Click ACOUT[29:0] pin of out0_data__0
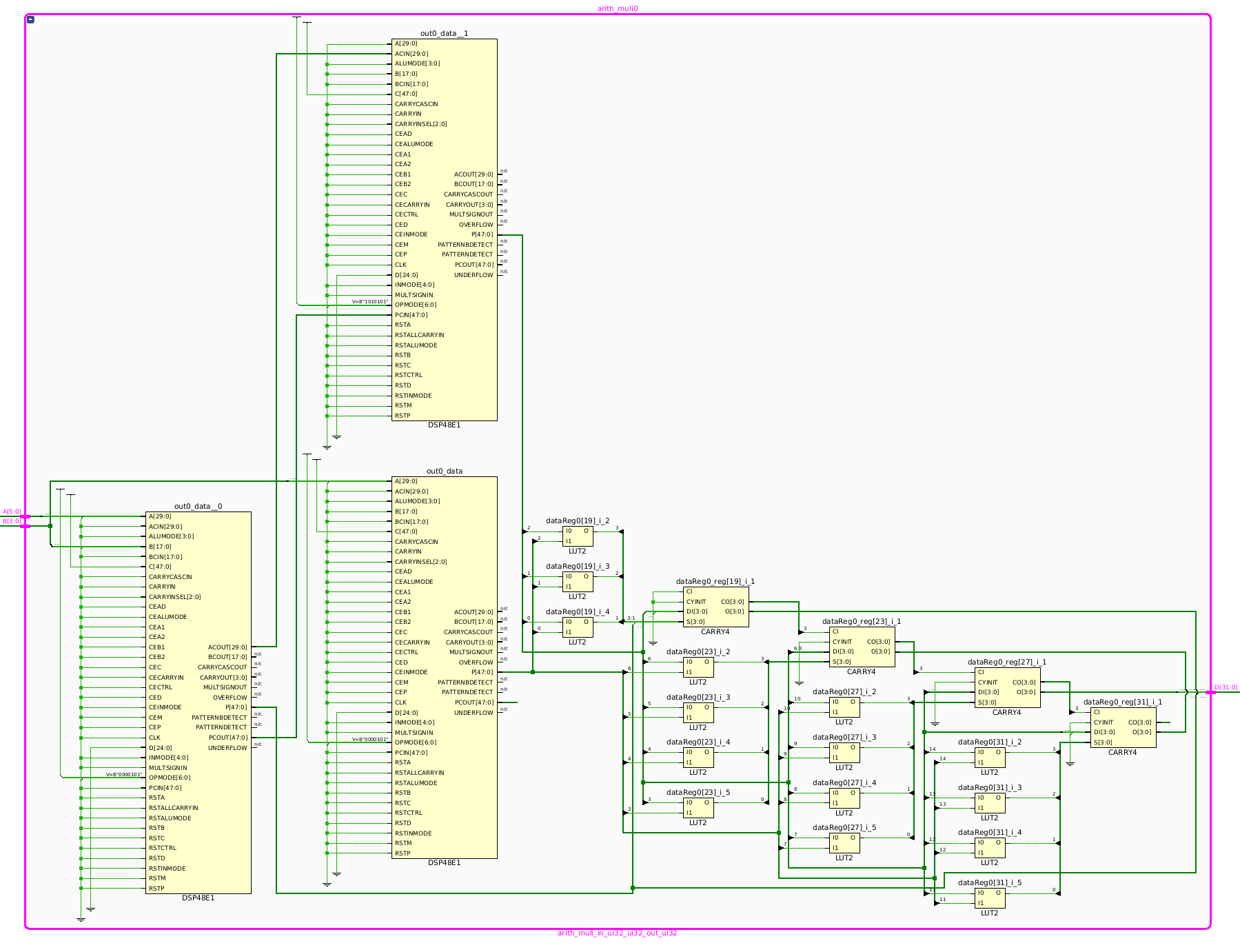Screen dimensions: 1240x952 coord(227,647)
